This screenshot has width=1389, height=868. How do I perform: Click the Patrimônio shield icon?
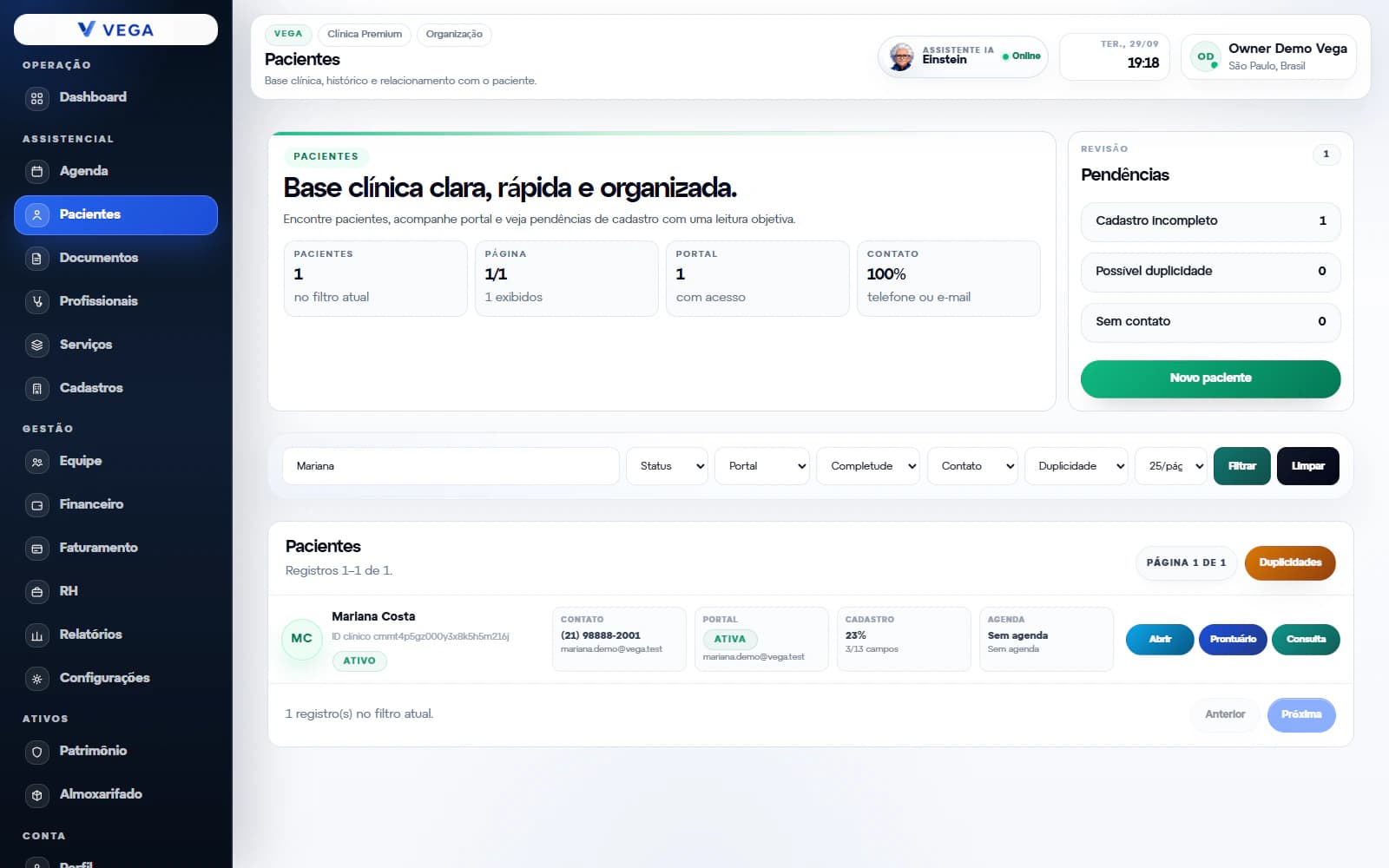click(36, 752)
